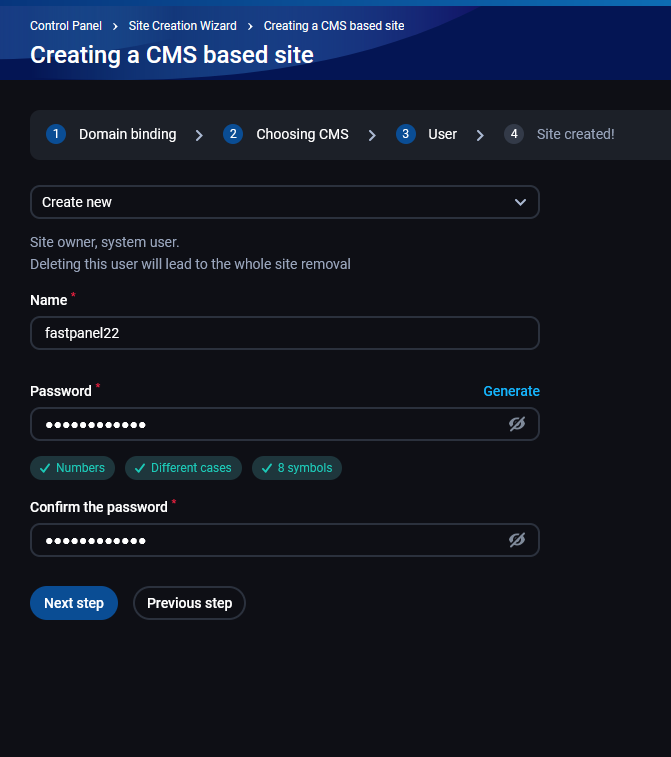Screen dimensions: 671x757
Task: Show the Confirm the password field text
Action: point(516,540)
